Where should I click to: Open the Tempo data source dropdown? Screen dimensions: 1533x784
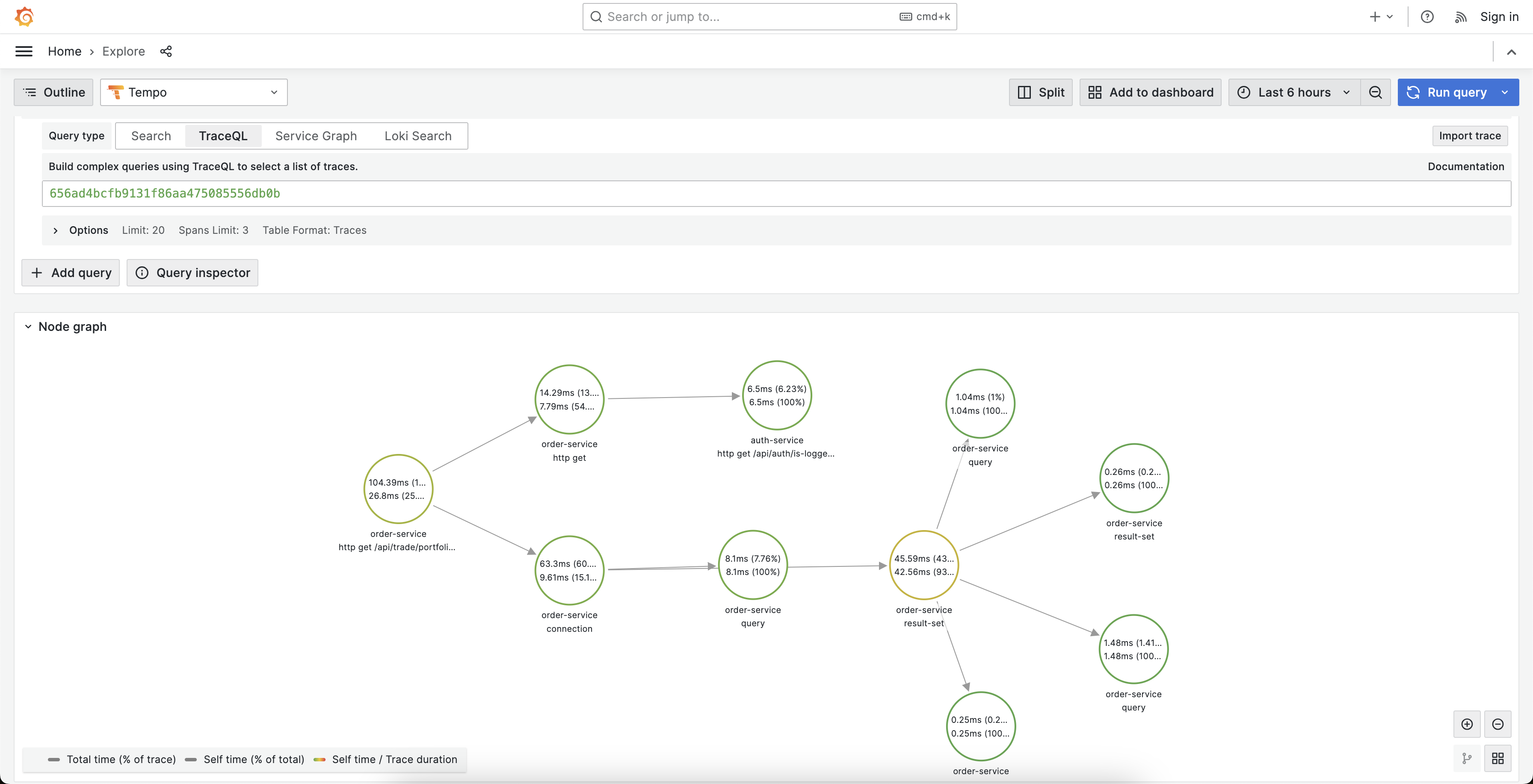pyautogui.click(x=194, y=92)
